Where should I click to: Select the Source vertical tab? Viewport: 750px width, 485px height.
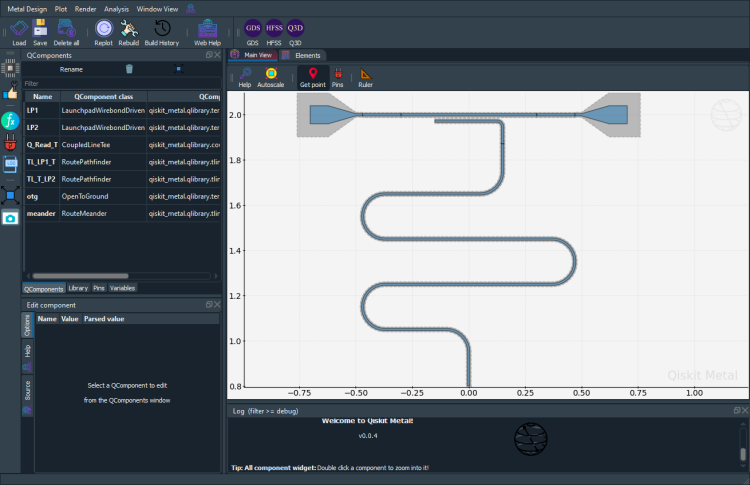pyautogui.click(x=27, y=395)
